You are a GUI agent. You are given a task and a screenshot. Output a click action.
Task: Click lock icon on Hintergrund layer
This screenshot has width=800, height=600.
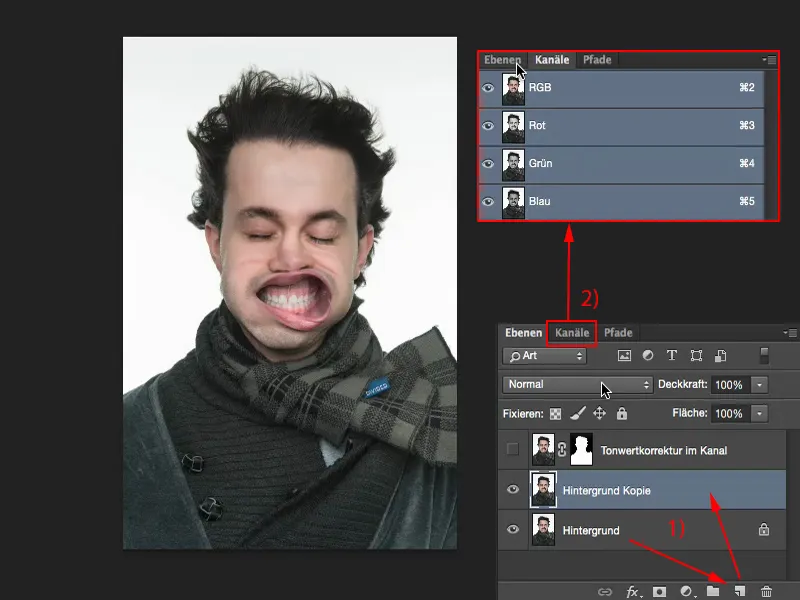764,530
